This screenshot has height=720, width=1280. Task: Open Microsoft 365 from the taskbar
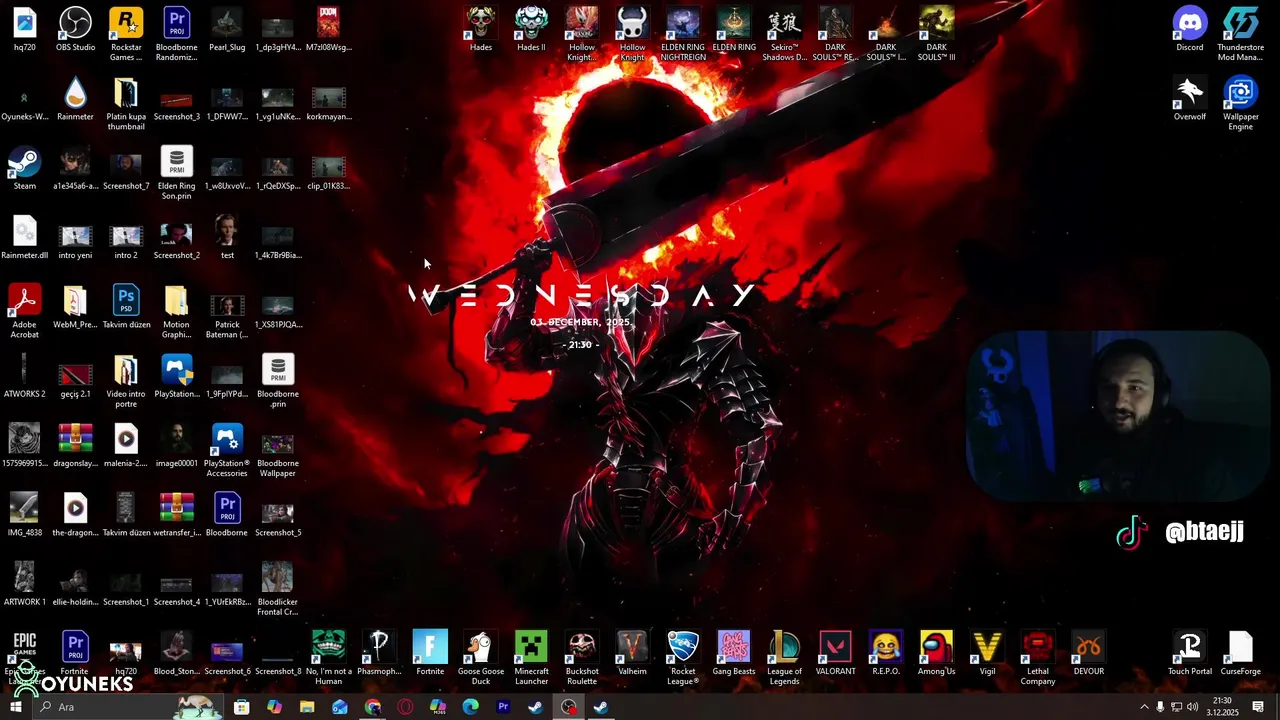click(x=438, y=707)
